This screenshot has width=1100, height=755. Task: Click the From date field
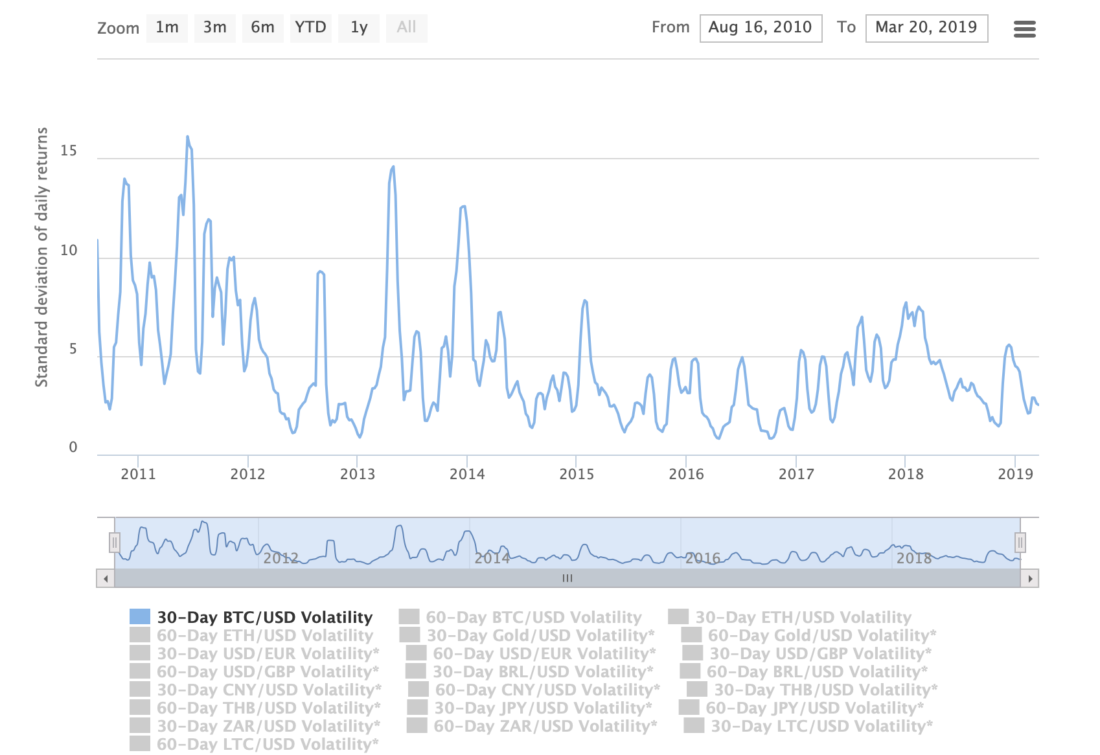tap(761, 28)
